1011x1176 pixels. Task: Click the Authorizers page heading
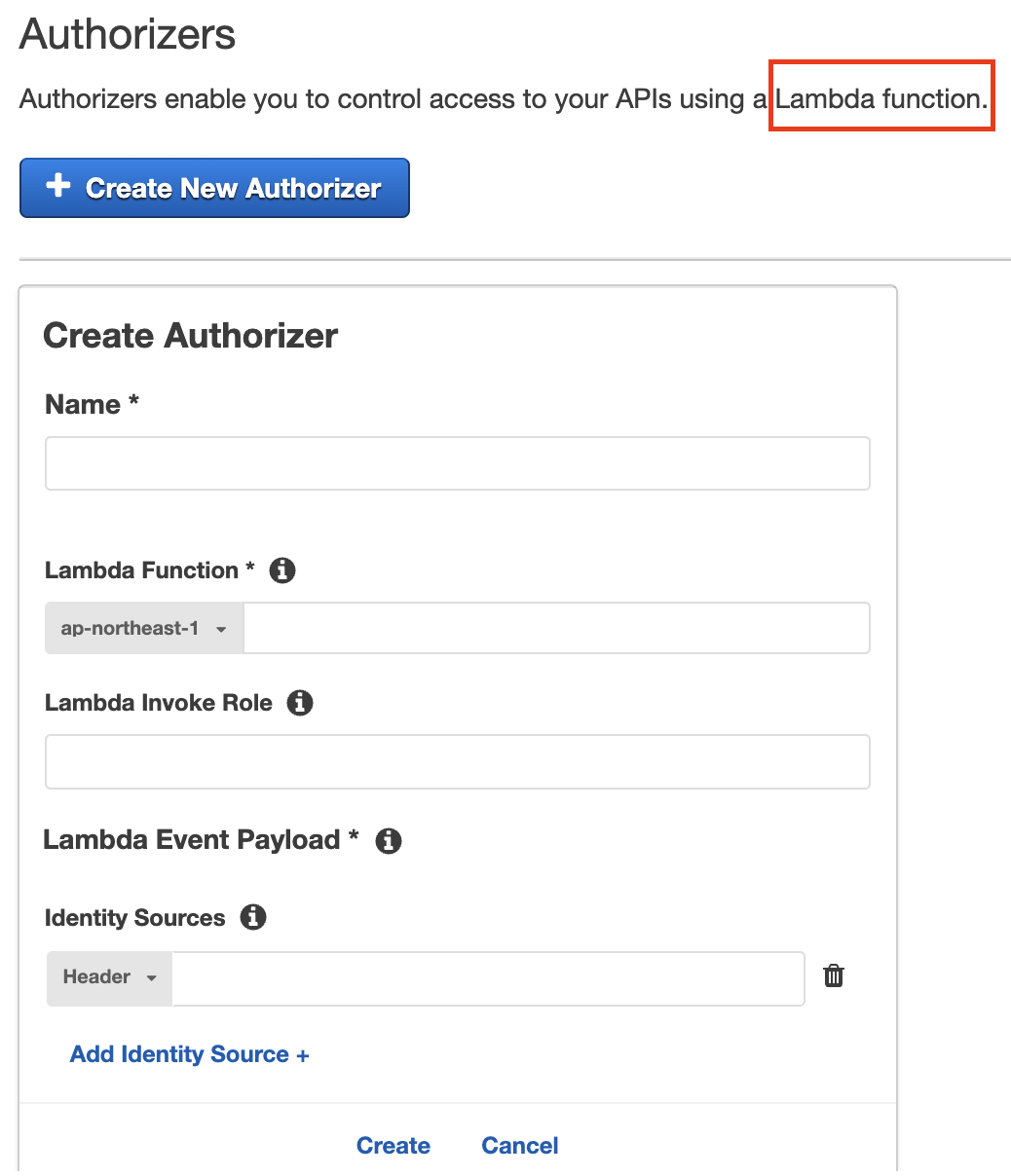(128, 35)
